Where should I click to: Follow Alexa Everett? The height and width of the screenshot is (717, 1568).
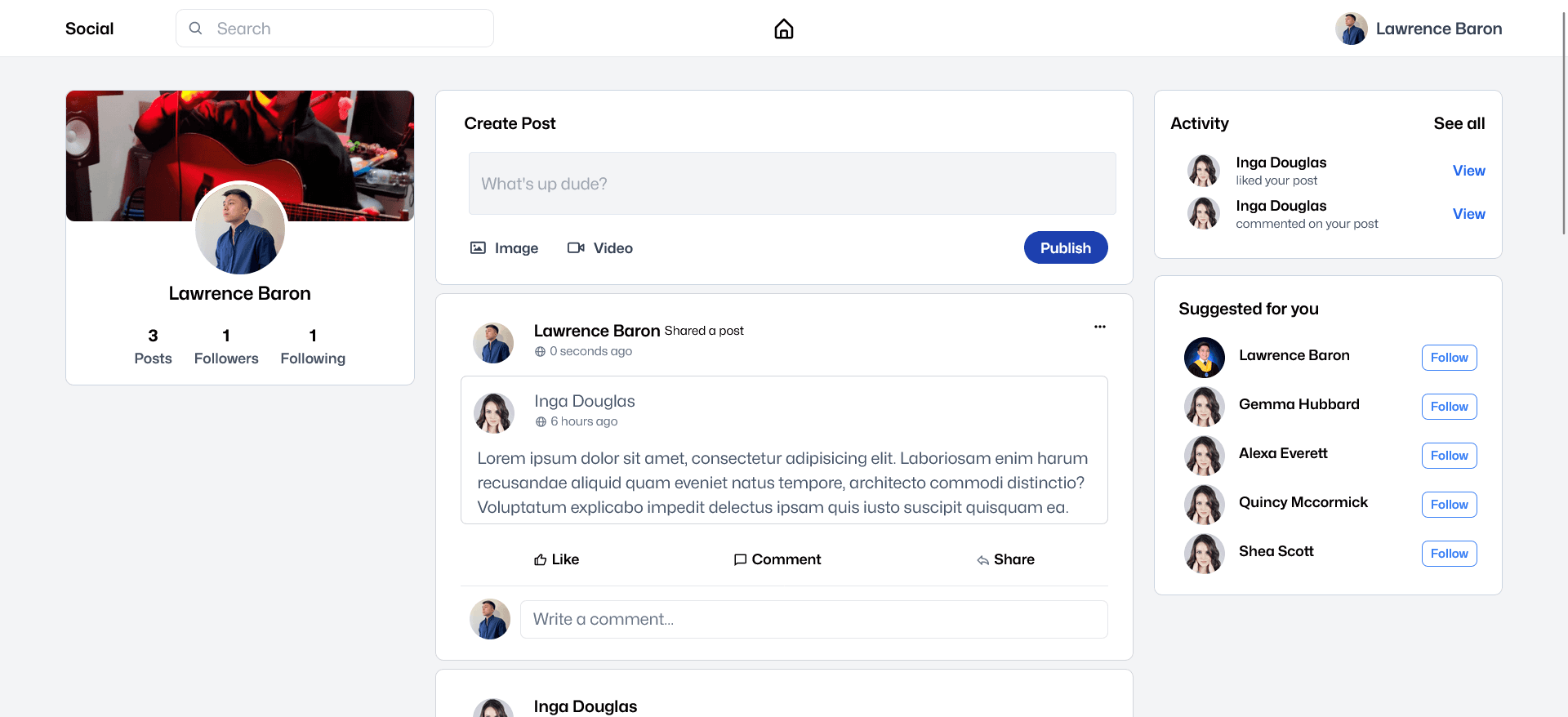coord(1450,456)
